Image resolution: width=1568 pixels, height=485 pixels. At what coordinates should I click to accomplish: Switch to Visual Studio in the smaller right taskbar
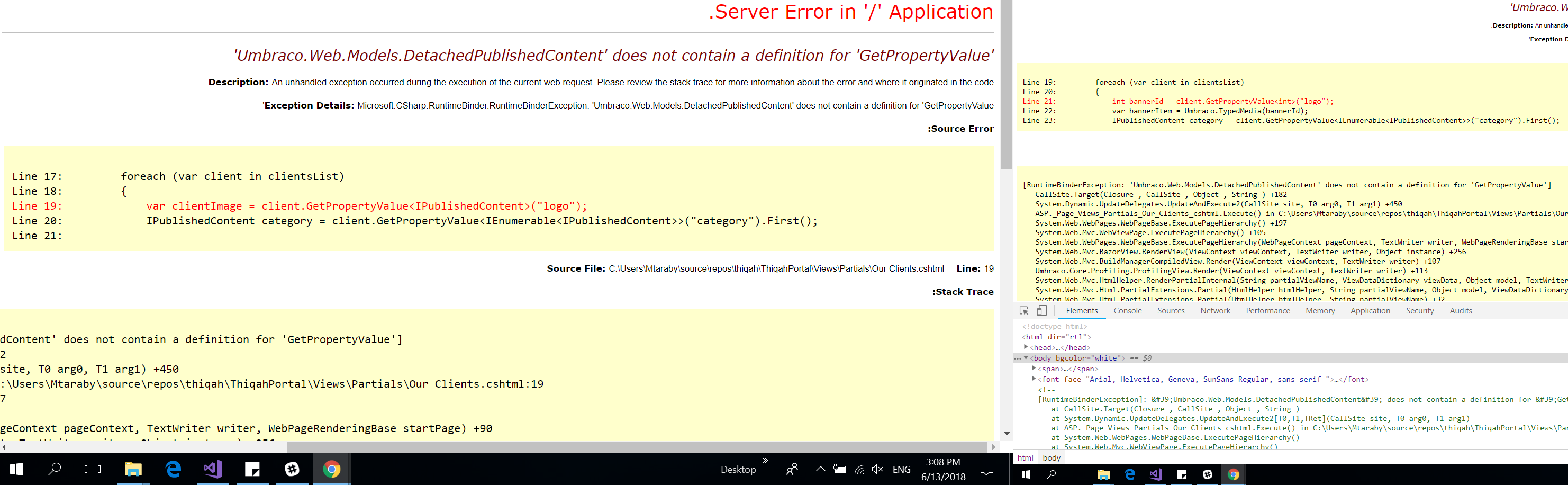pos(1155,474)
